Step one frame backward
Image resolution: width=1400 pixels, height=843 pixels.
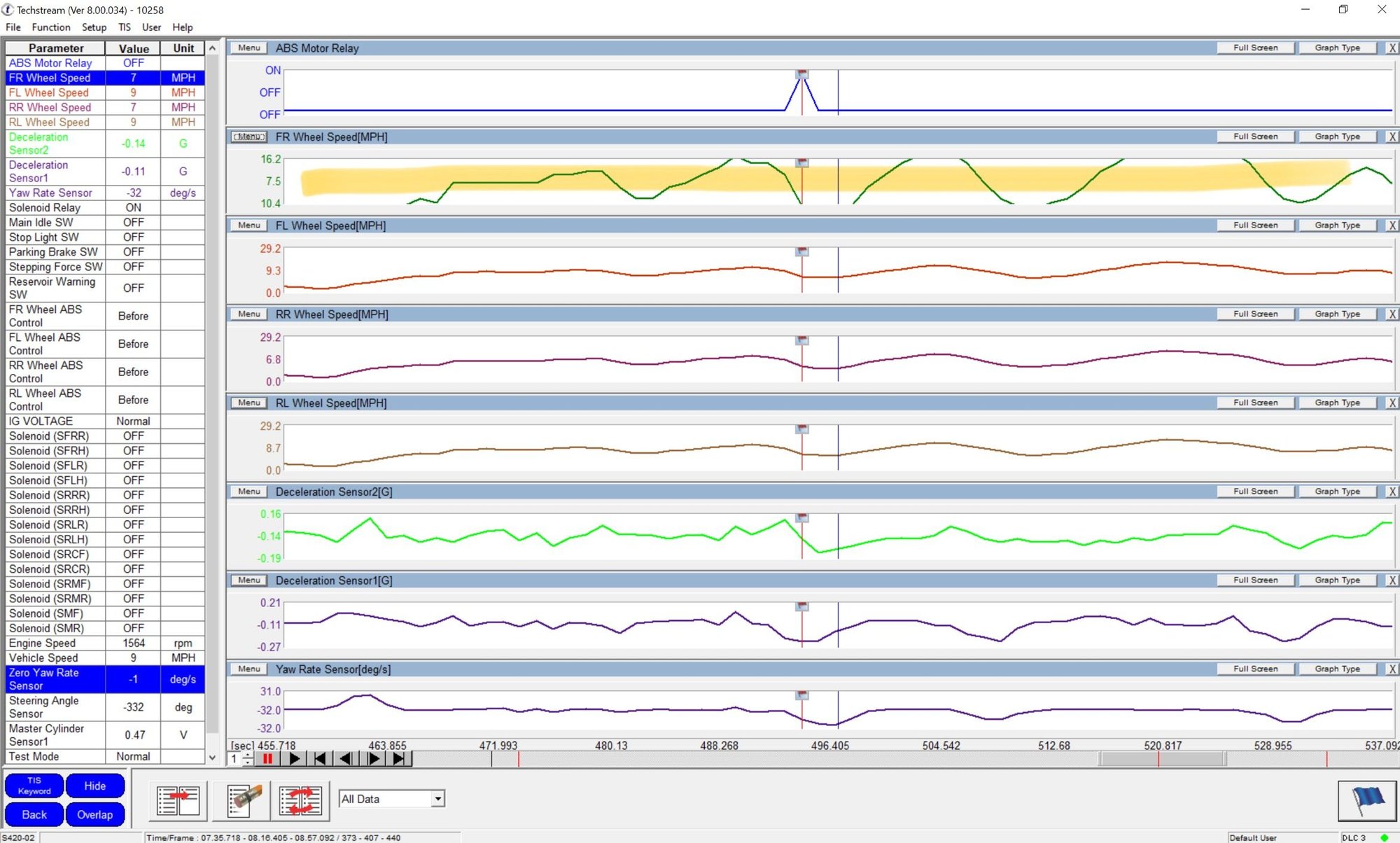346,758
